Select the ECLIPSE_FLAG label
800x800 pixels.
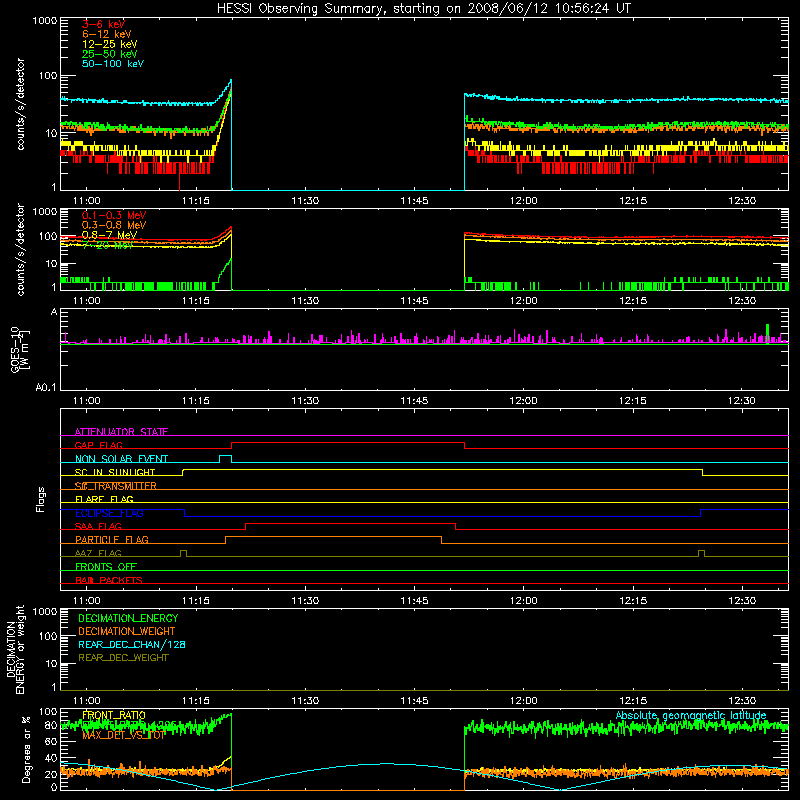point(109,513)
